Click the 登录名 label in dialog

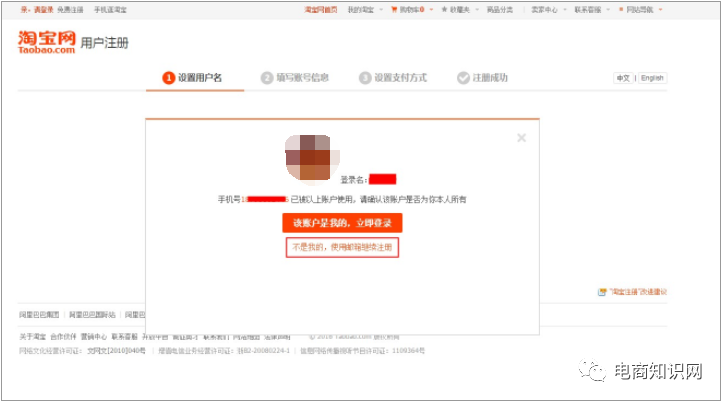(x=354, y=180)
